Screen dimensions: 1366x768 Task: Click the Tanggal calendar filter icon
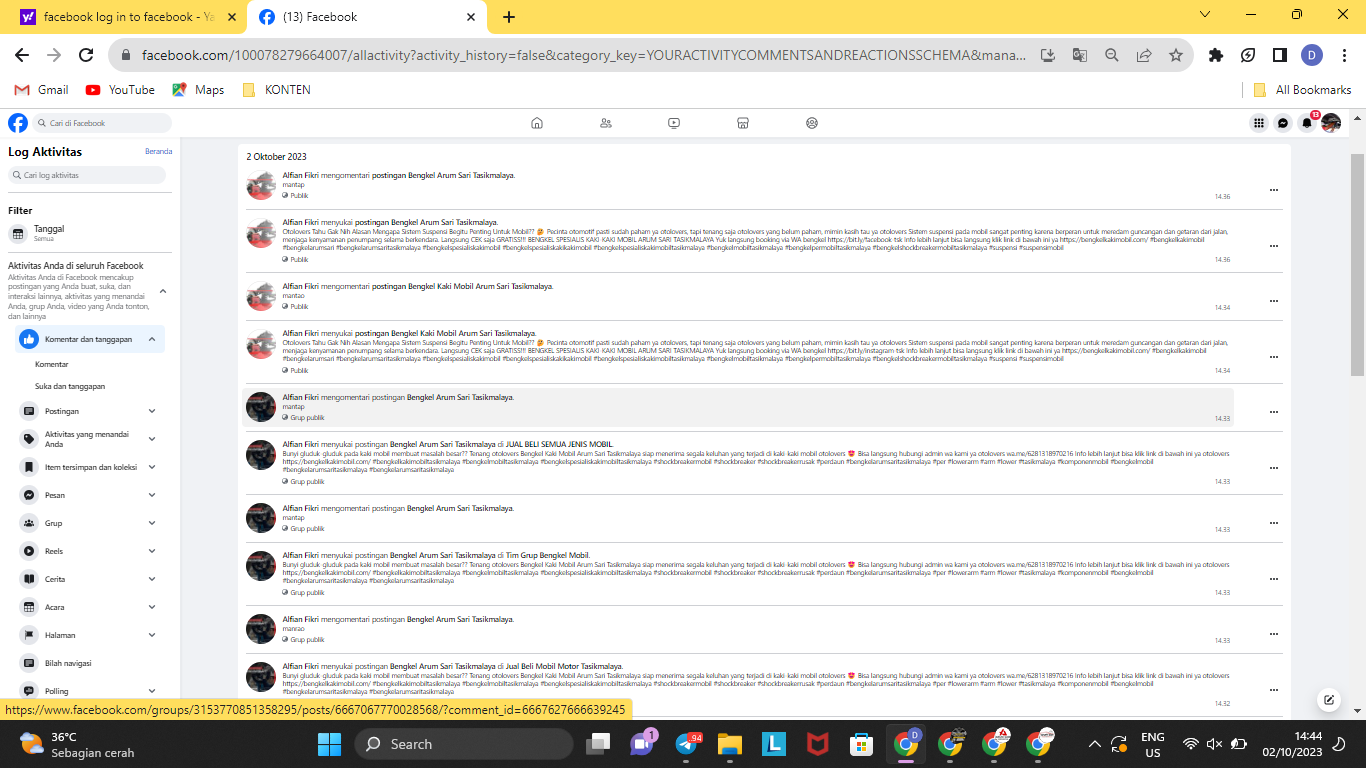(x=17, y=234)
